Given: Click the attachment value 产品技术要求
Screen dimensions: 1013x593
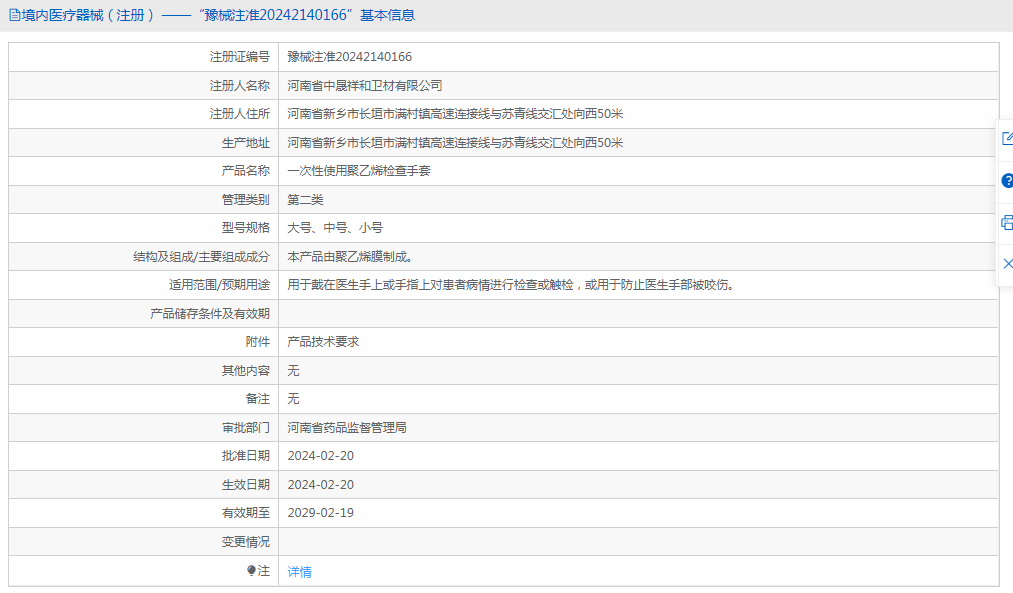Looking at the screenshot, I should coord(323,342).
